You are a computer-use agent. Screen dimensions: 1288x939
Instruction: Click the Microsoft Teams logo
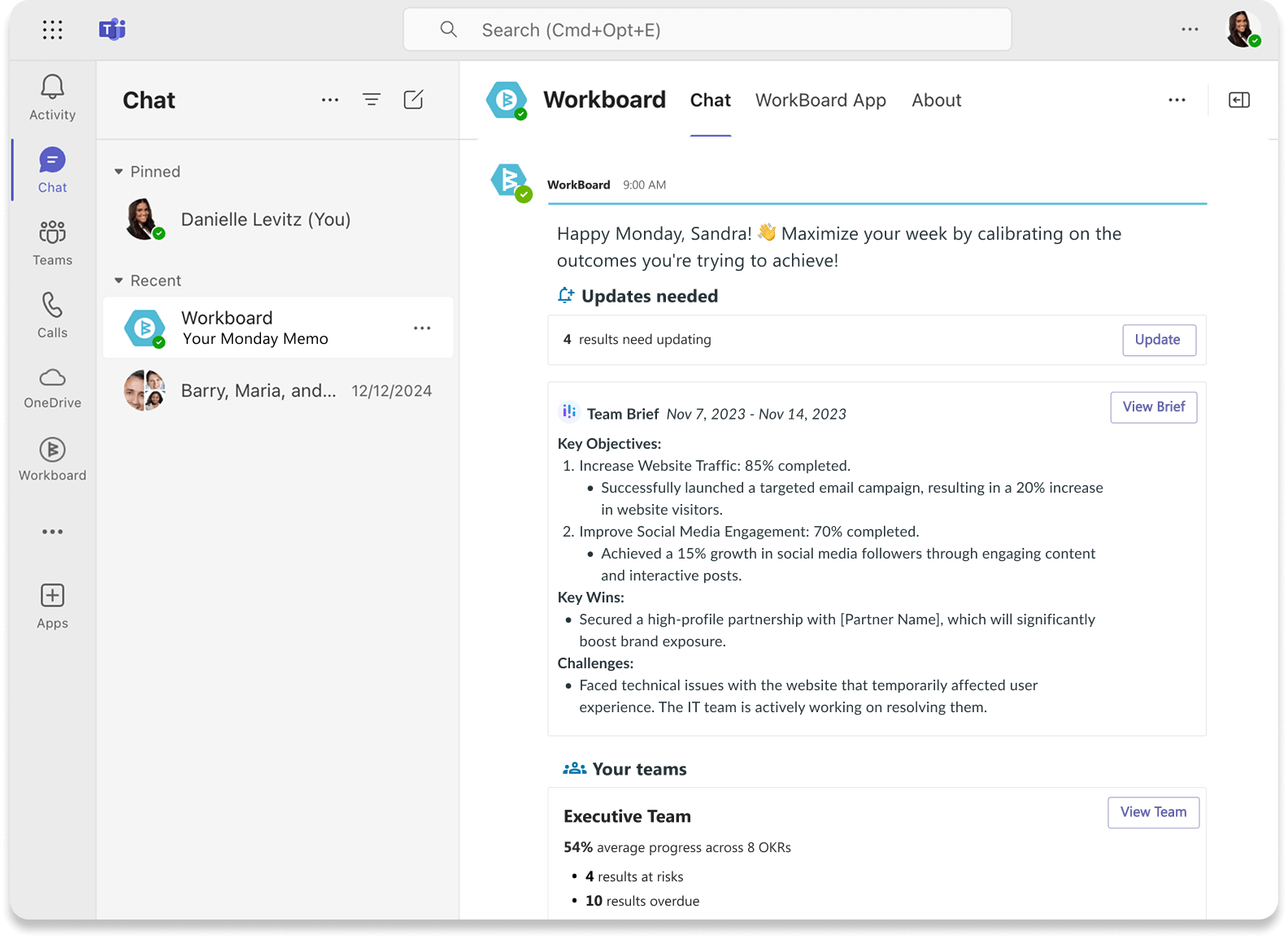pos(112,30)
